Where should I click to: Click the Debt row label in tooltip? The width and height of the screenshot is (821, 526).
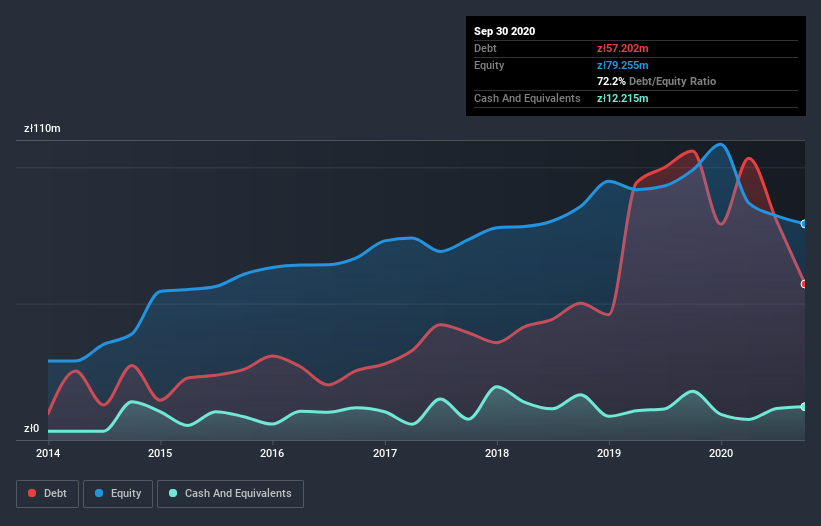pyautogui.click(x=485, y=48)
